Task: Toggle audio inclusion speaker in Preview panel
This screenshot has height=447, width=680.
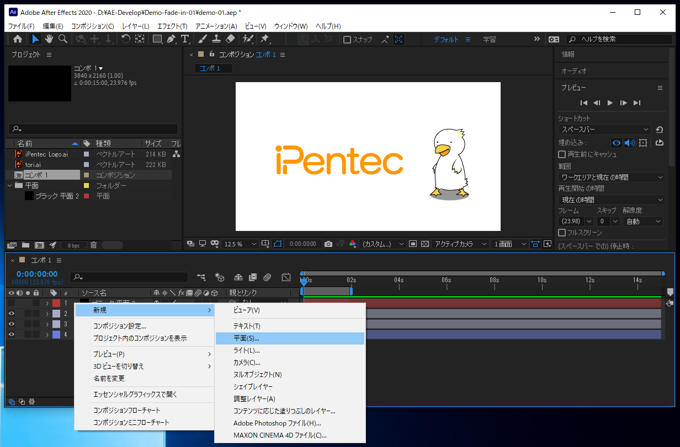Action: pyautogui.click(x=630, y=143)
